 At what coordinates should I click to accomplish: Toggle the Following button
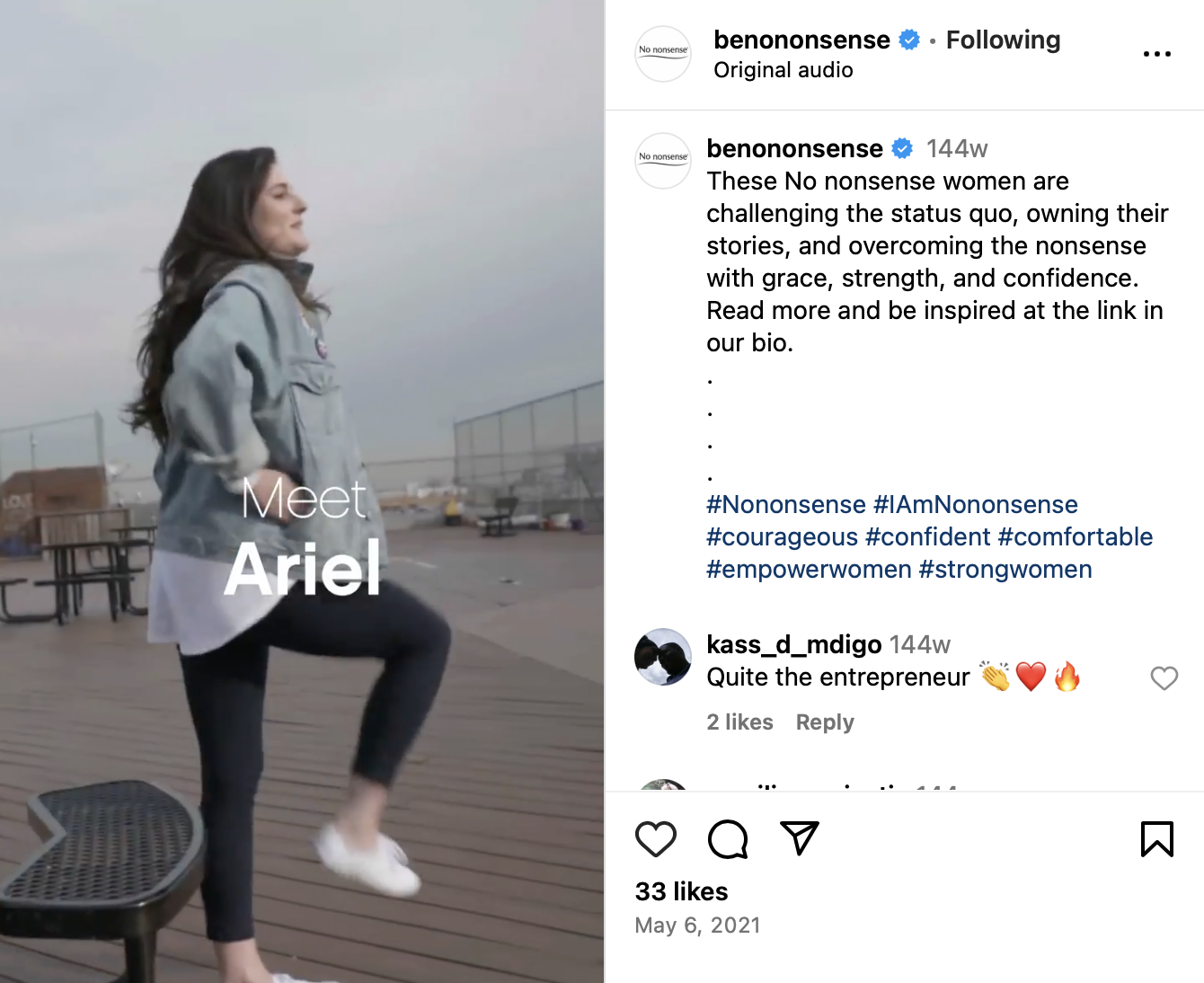[1003, 40]
